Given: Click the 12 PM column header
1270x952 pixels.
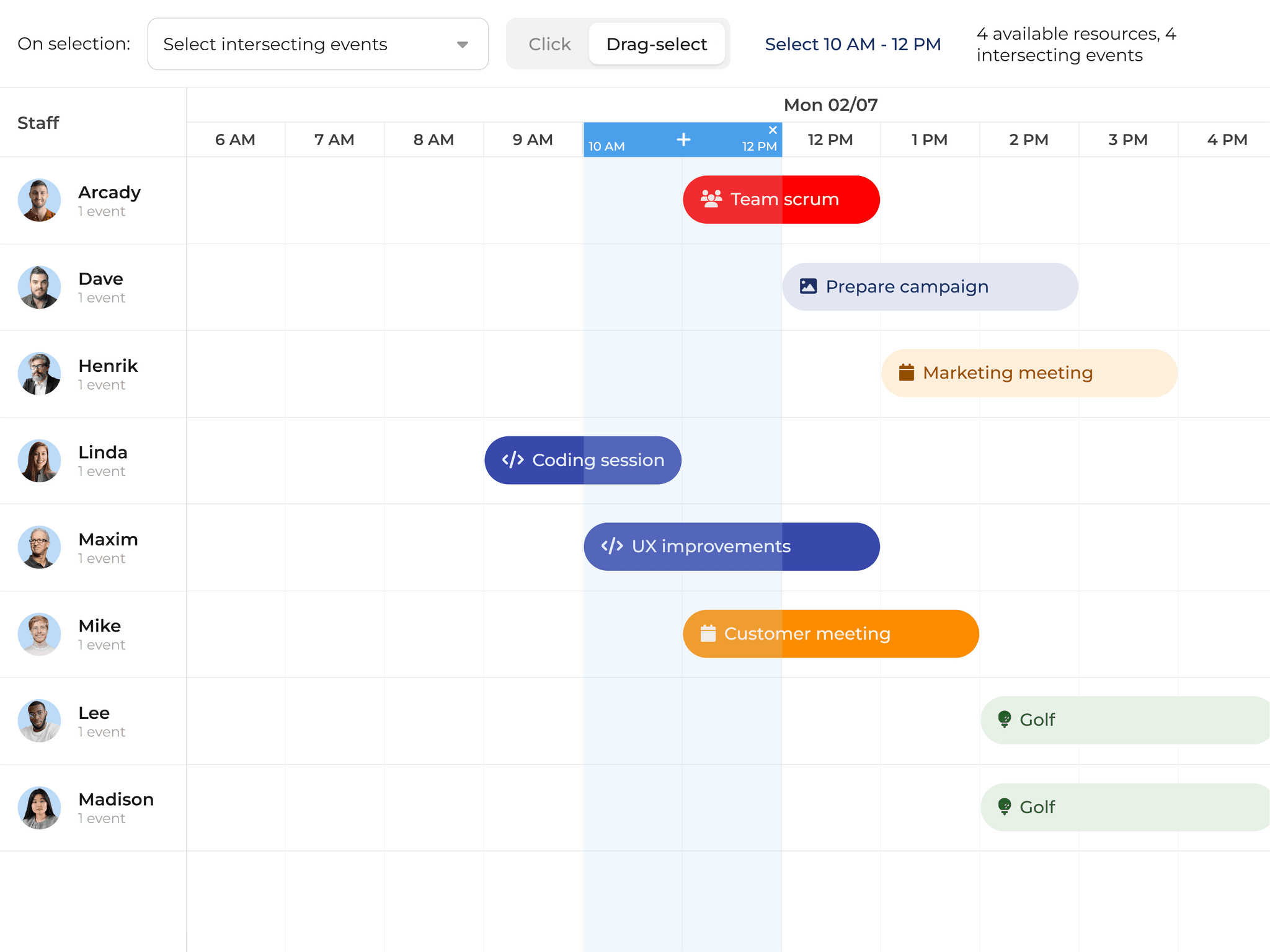Looking at the screenshot, I should [x=830, y=139].
